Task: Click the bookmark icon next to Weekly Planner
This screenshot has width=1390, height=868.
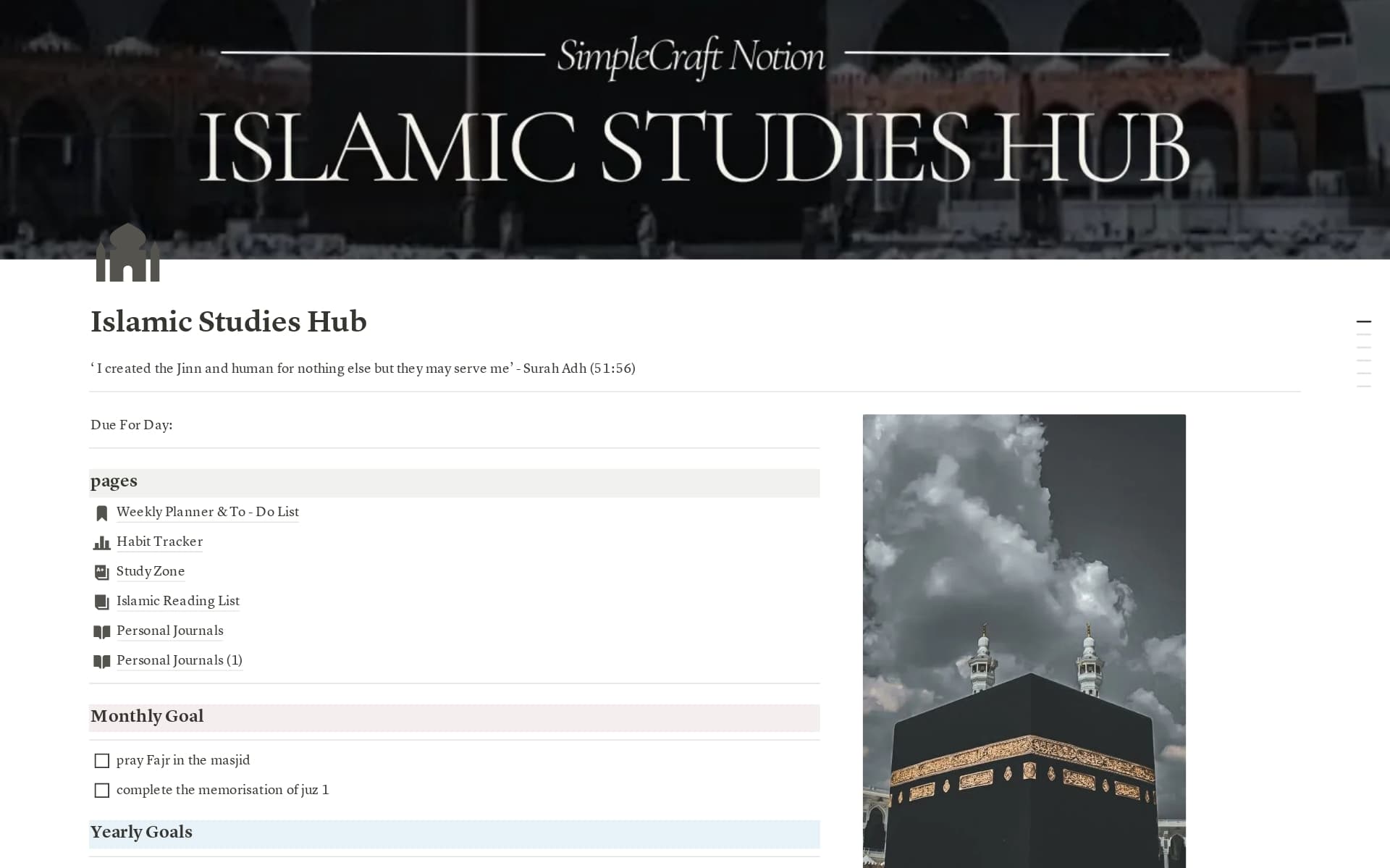Action: [x=101, y=513]
